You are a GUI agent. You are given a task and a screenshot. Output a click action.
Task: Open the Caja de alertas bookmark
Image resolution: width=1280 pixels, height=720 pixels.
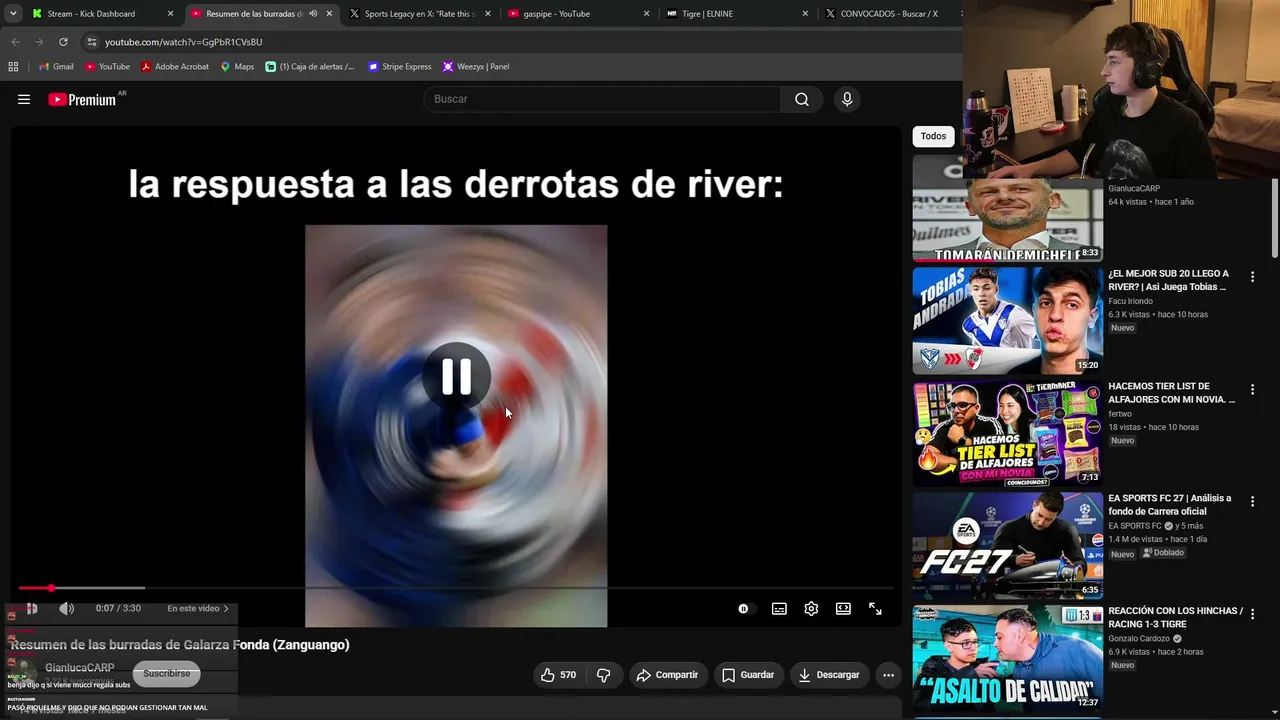[310, 67]
